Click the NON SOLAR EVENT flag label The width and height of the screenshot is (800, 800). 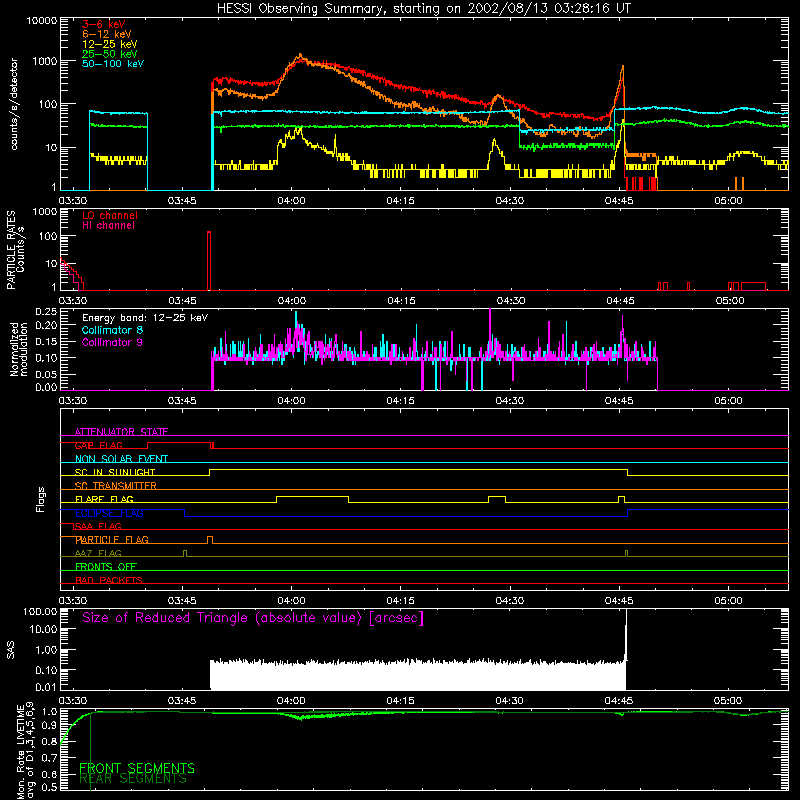click(x=121, y=459)
